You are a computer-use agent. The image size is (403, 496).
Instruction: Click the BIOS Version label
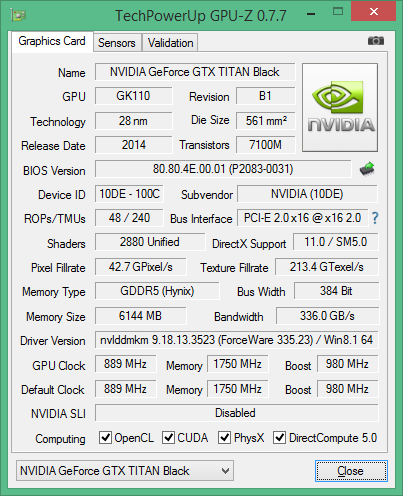54,171
